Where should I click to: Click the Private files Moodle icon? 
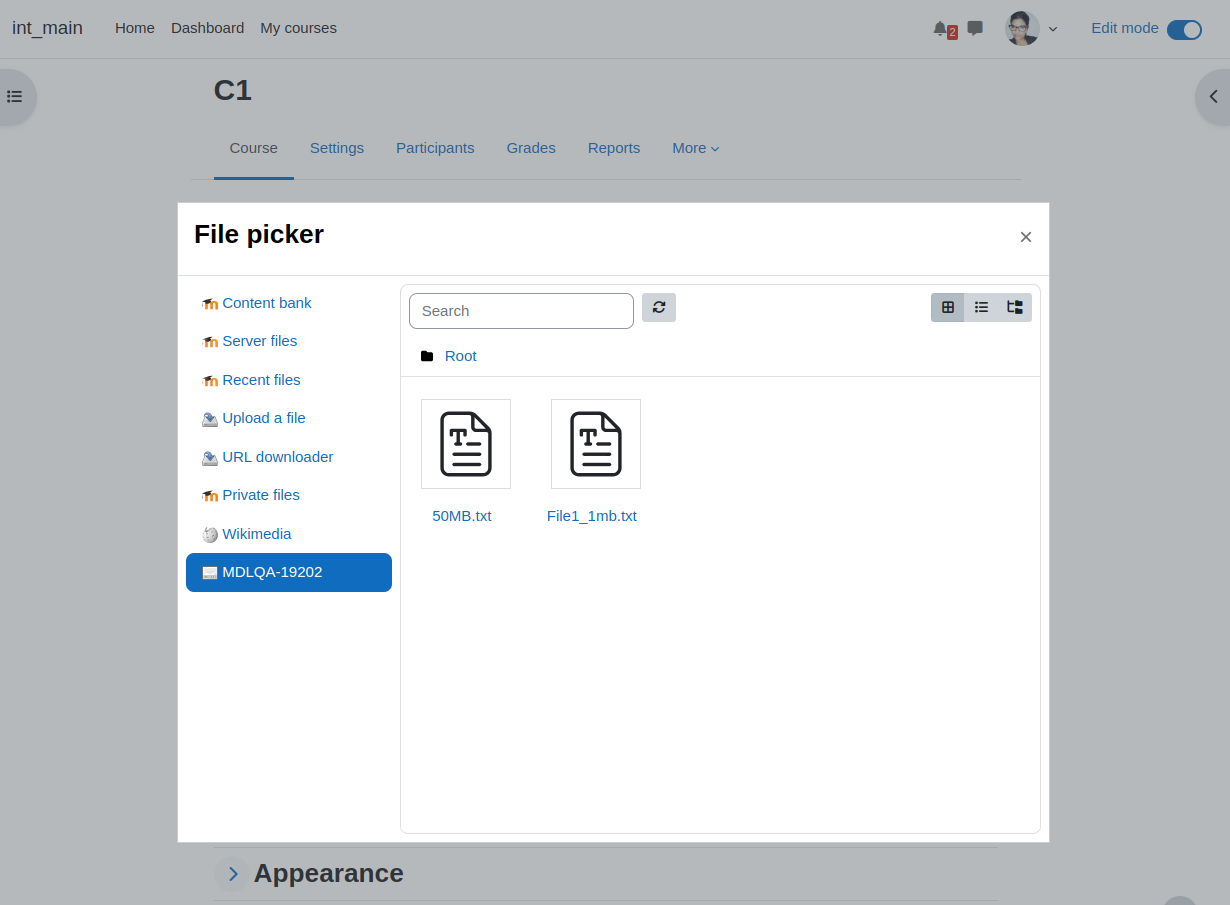tap(210, 496)
